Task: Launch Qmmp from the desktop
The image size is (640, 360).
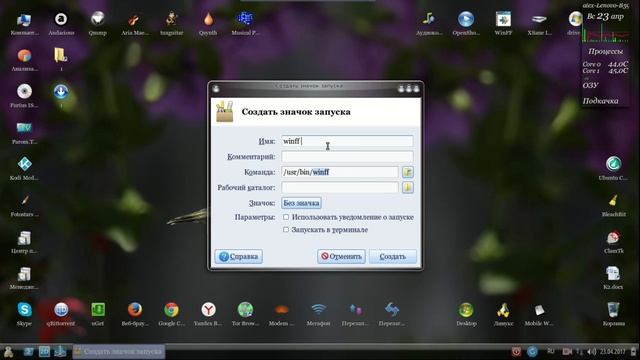Action: click(97, 23)
